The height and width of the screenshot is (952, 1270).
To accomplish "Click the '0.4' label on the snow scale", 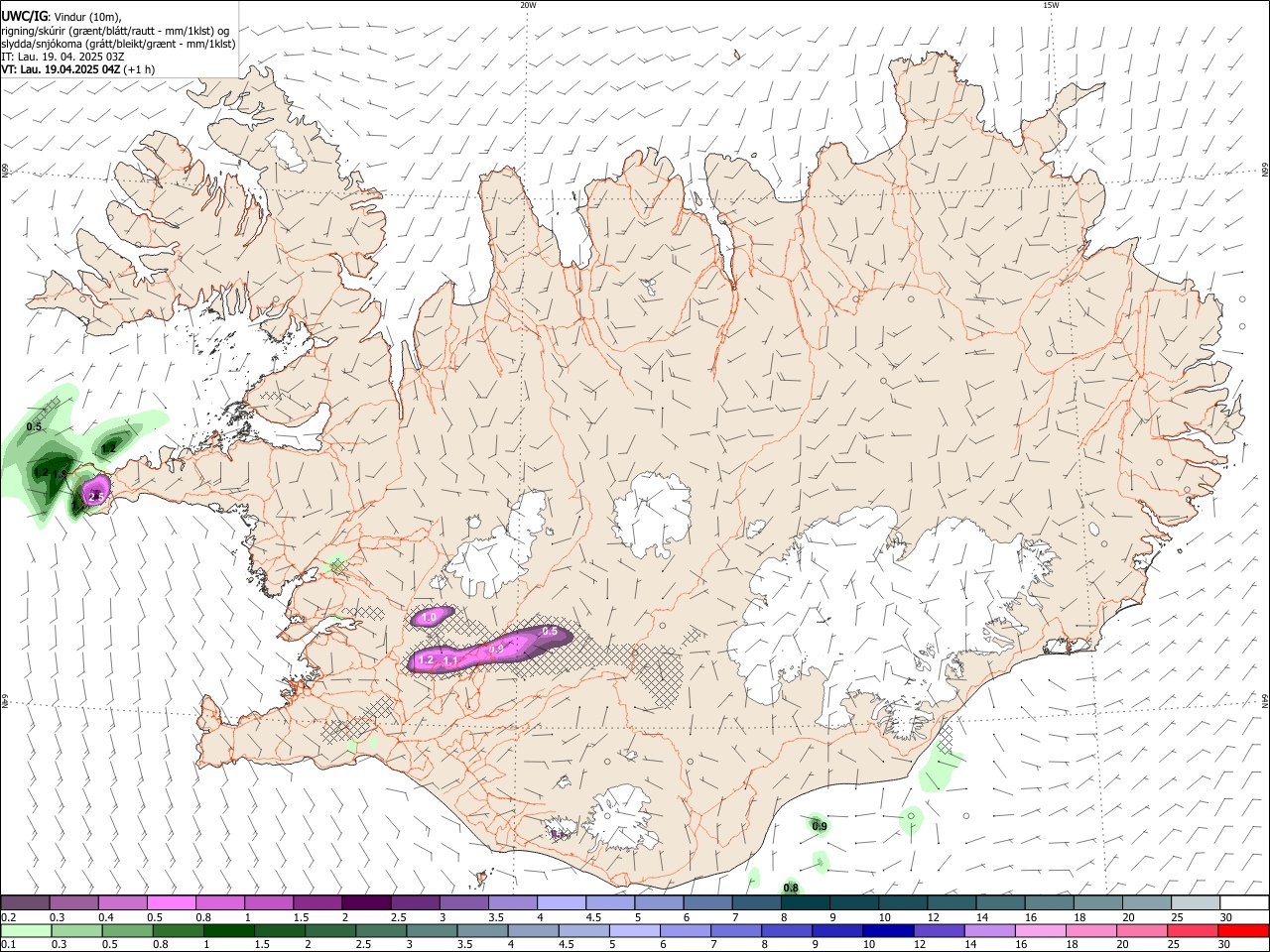I will pos(106,917).
